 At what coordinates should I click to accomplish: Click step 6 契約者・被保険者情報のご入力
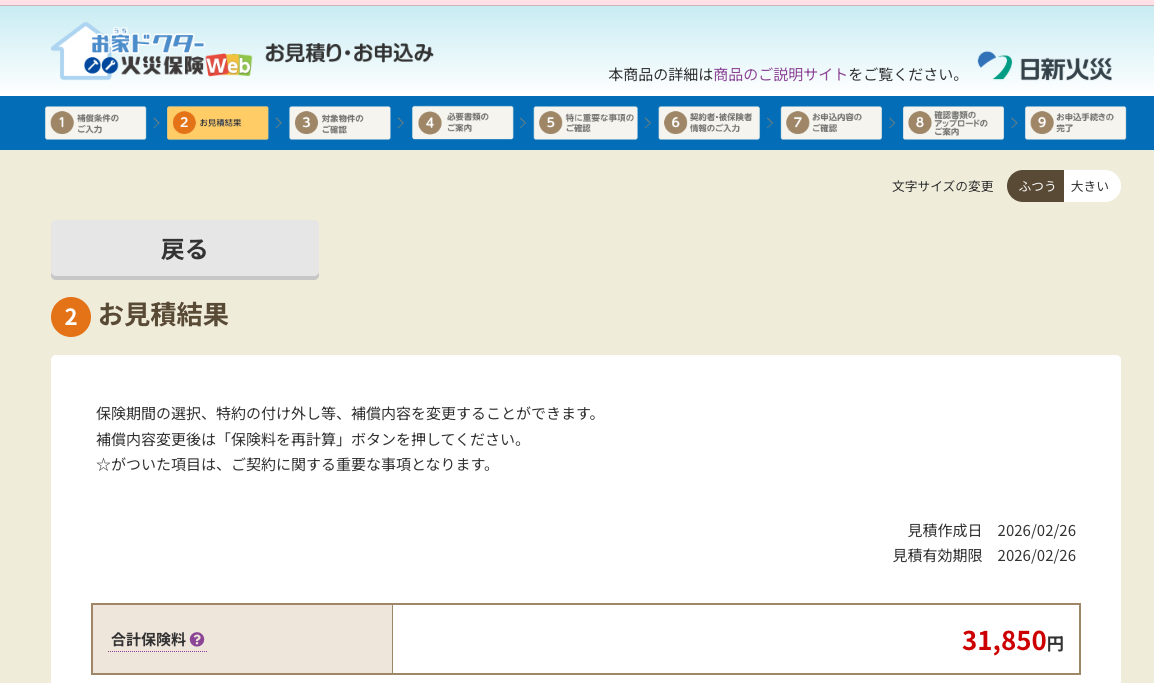click(709, 123)
